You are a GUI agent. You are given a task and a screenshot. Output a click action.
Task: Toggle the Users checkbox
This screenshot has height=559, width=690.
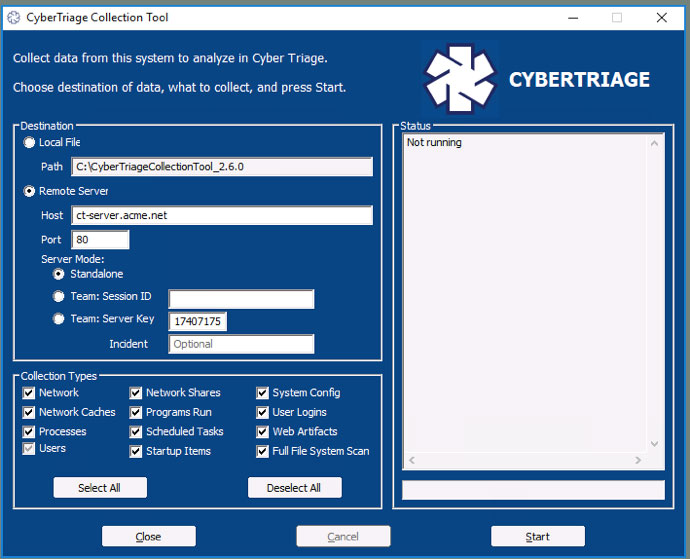pyautogui.click(x=29, y=449)
